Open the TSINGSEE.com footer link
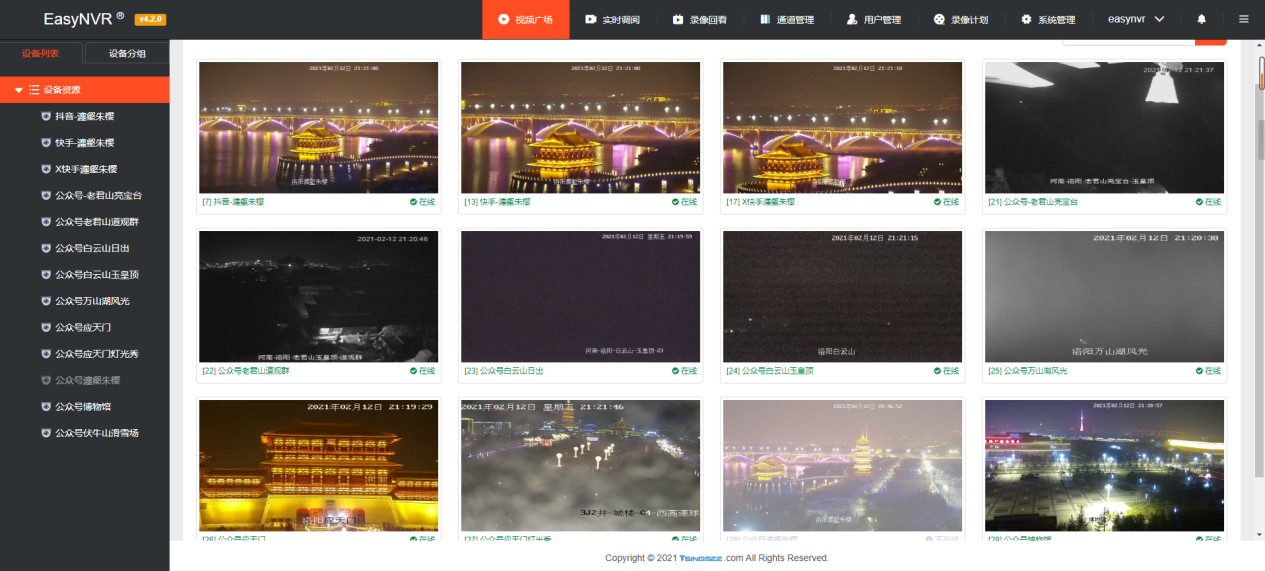This screenshot has width=1265, height=571. 711,558
